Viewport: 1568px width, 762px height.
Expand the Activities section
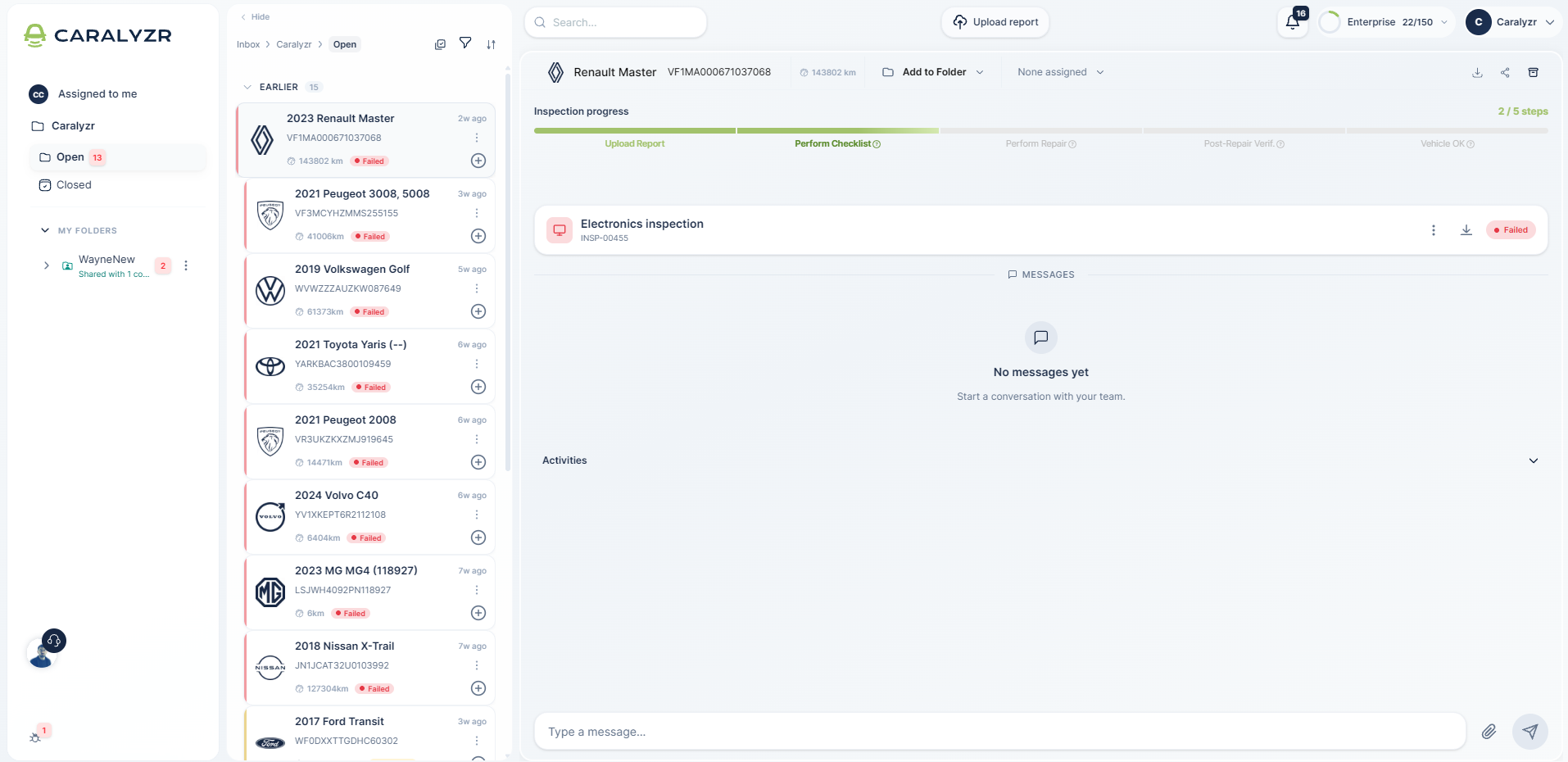pos(1534,460)
